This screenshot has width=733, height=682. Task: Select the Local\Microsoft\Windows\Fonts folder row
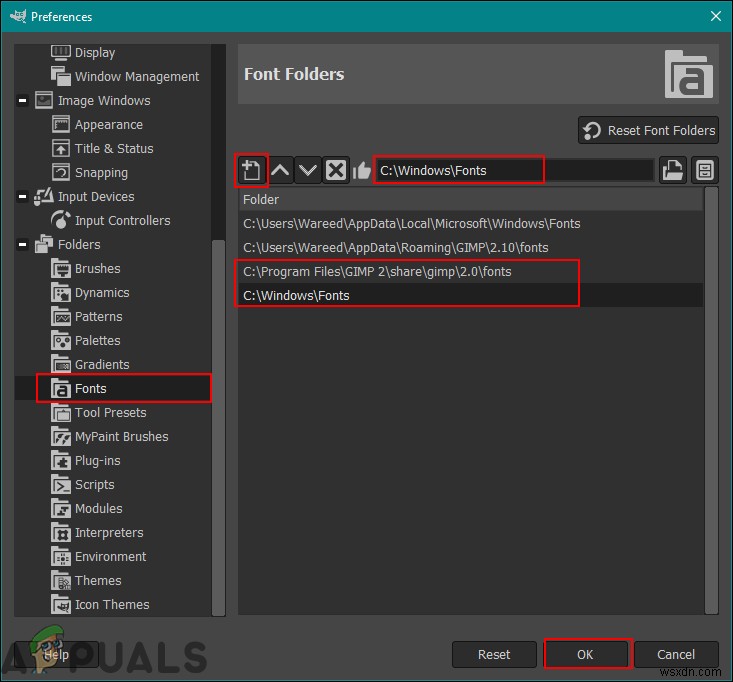coord(470,223)
